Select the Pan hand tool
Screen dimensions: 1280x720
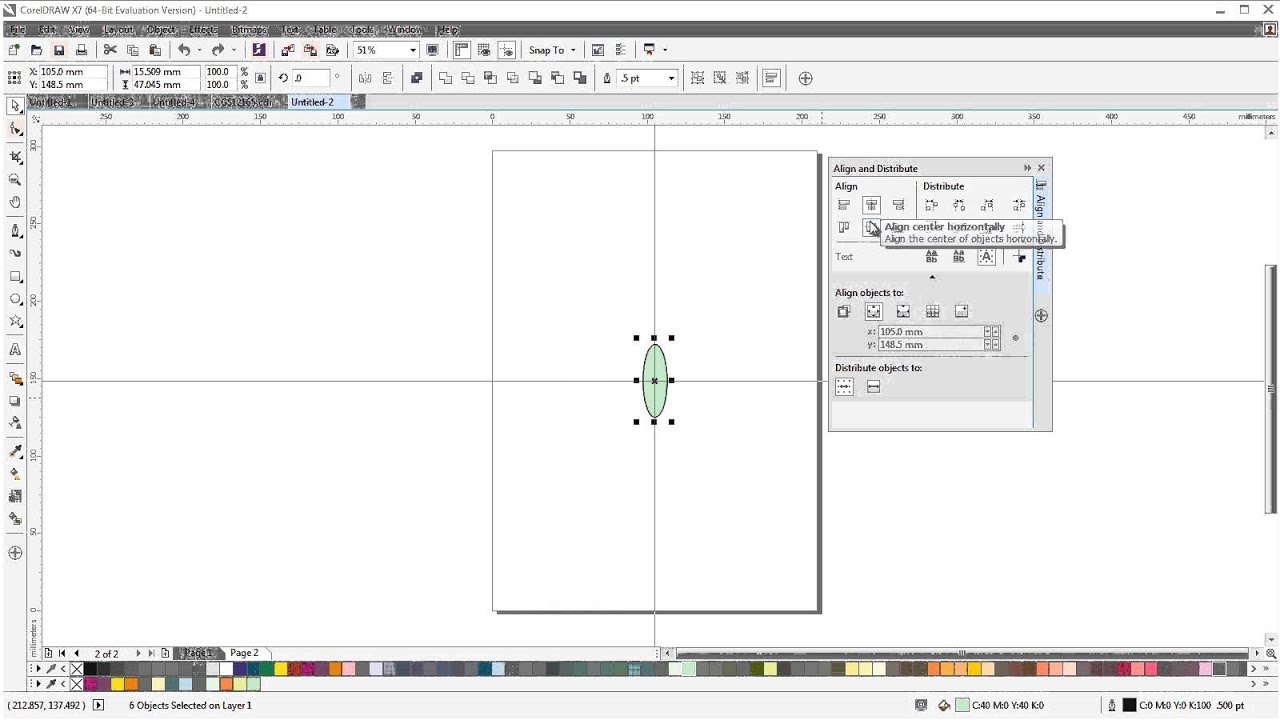(x=15, y=203)
